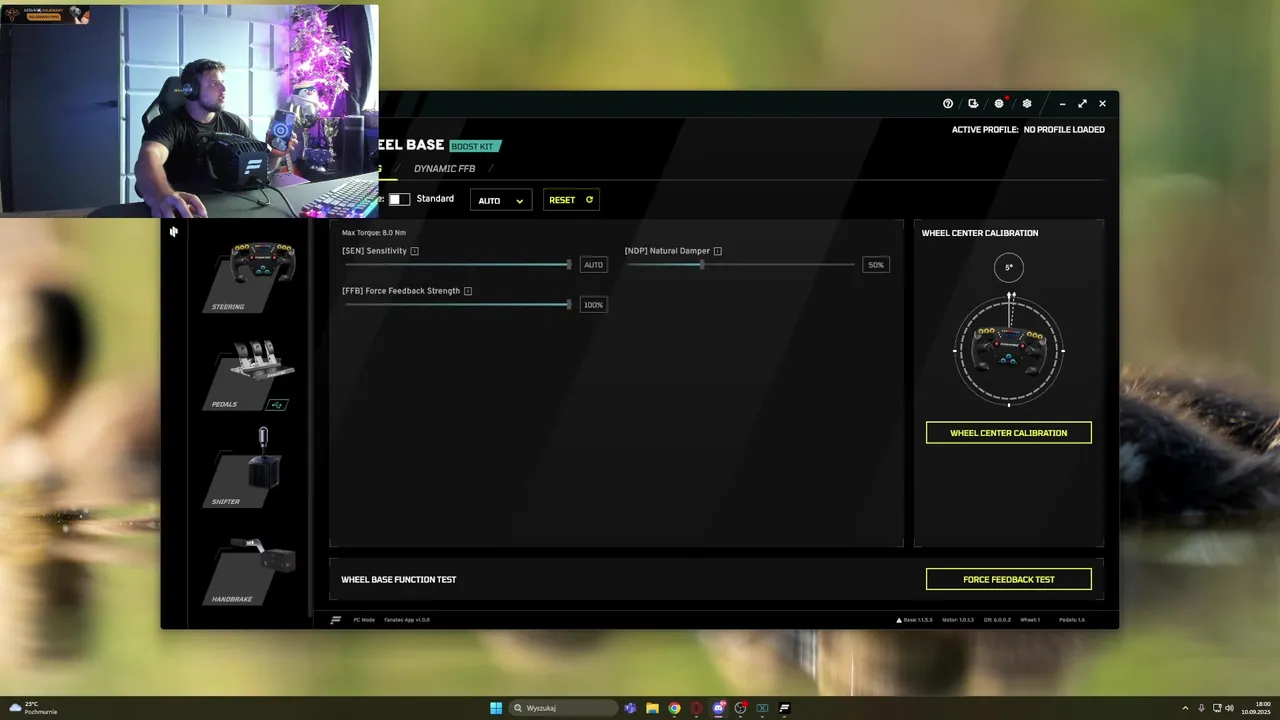
Task: Open the Windows Start menu
Action: tap(496, 708)
